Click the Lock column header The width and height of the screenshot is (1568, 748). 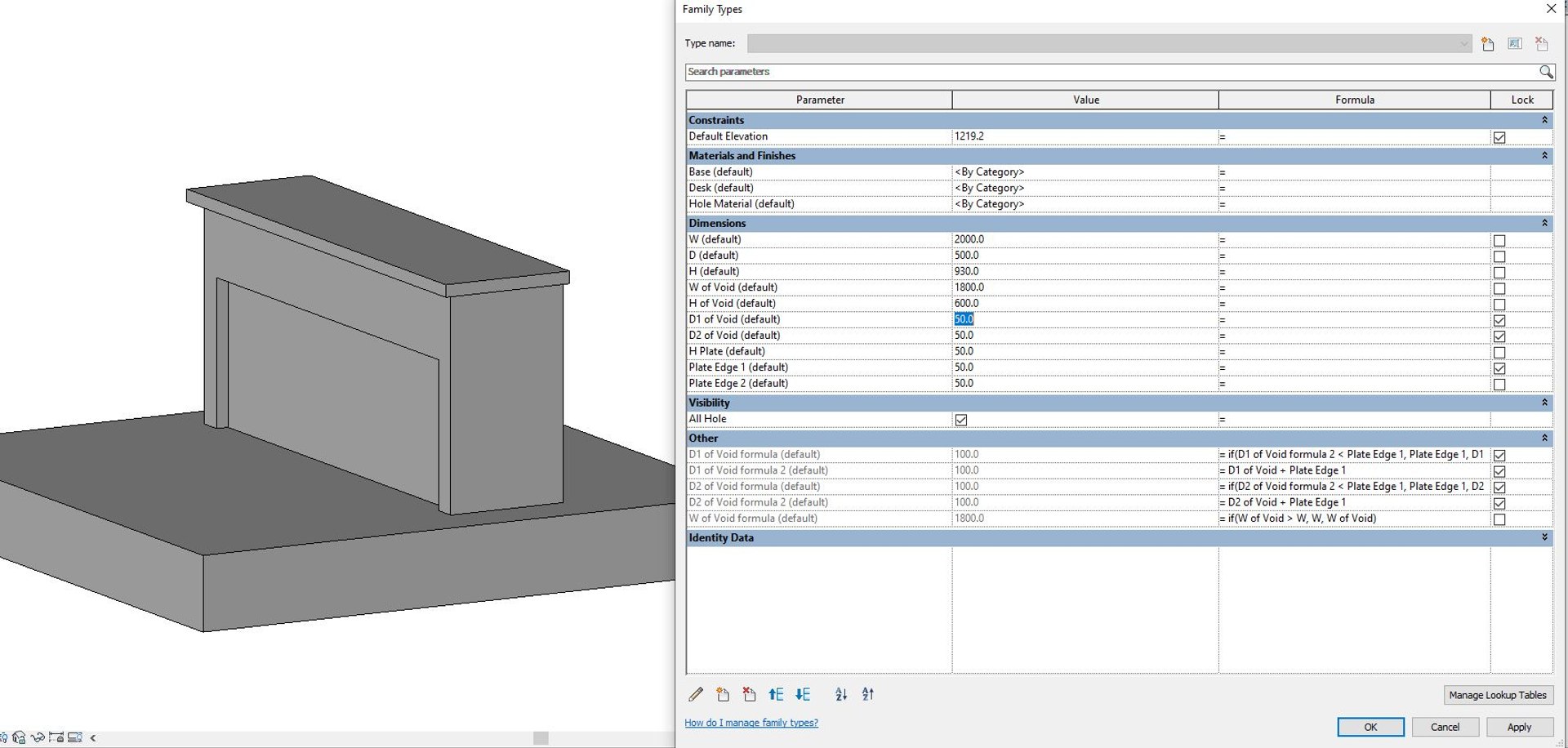1522,100
